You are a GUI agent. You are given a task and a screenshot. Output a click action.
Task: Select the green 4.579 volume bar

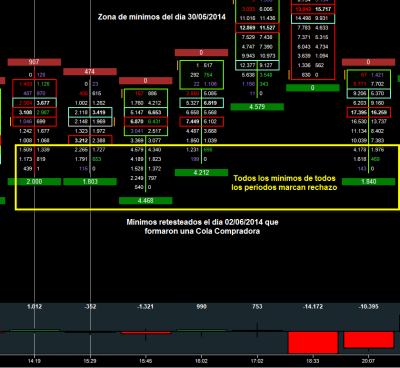(257, 107)
